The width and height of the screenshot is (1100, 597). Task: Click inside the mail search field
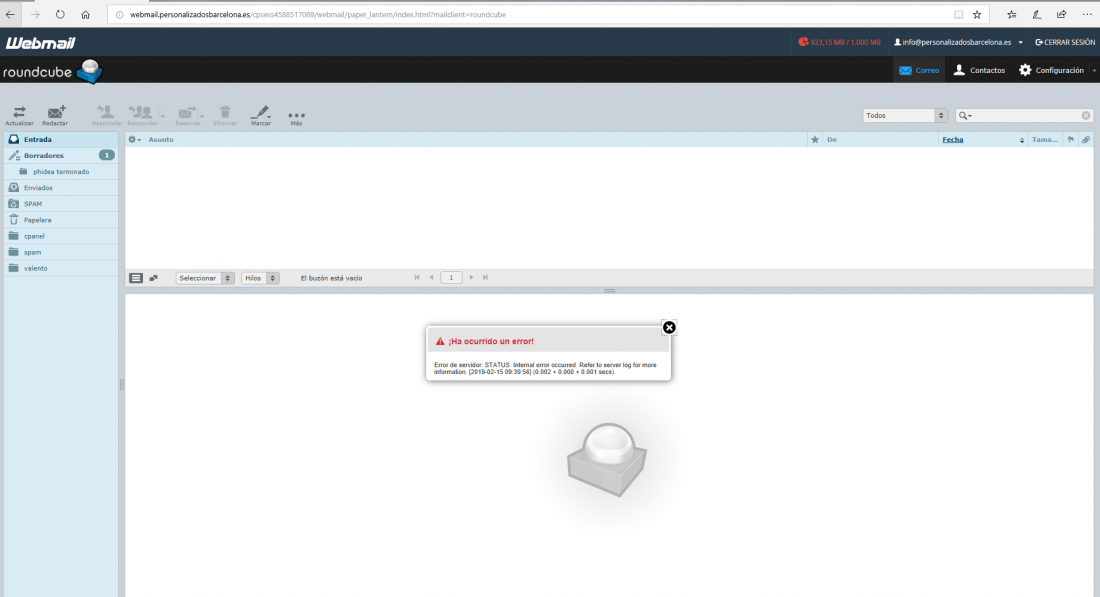click(1026, 116)
